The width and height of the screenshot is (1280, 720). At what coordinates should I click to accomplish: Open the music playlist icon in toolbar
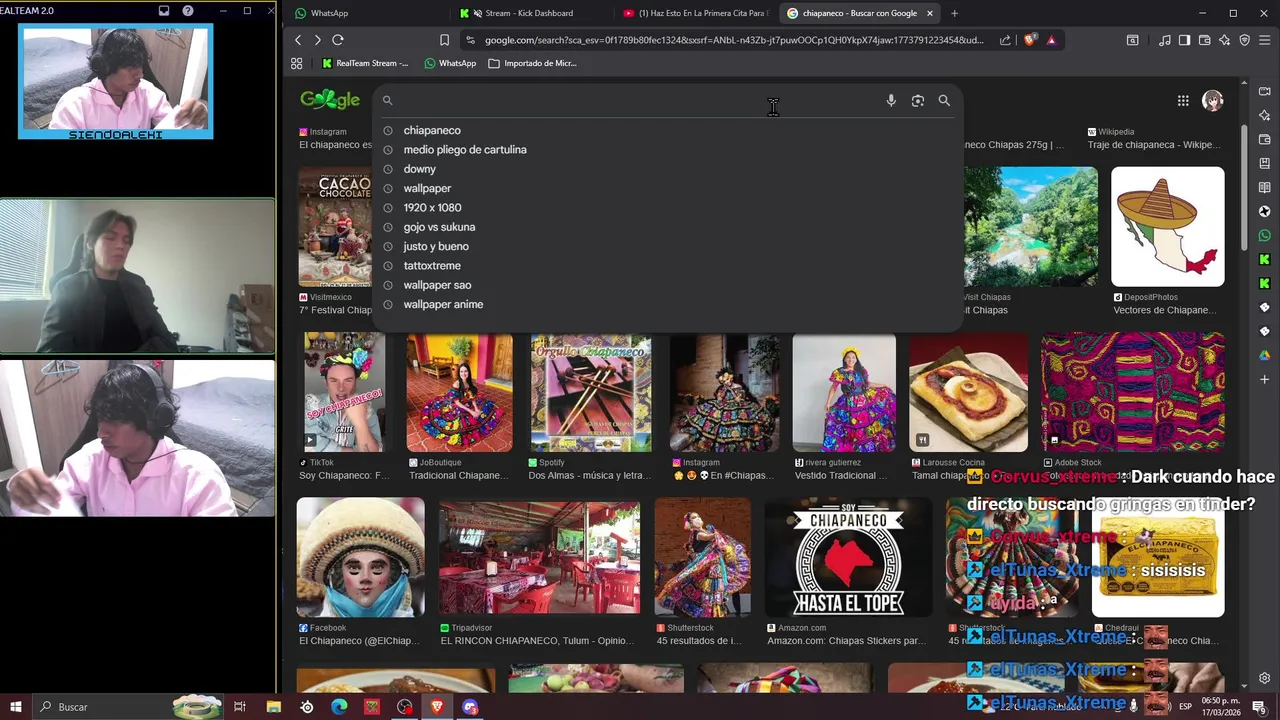point(1165,40)
